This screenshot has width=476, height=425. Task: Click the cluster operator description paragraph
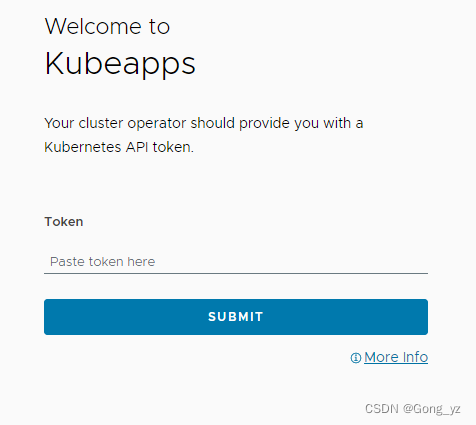point(204,135)
